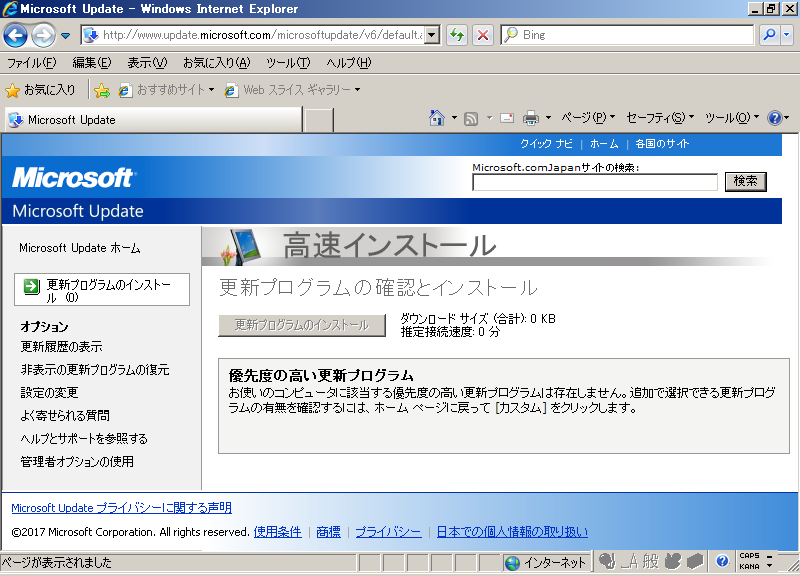The width and height of the screenshot is (800, 576).
Task: Open the ファイル(F) menu
Action: pos(31,63)
